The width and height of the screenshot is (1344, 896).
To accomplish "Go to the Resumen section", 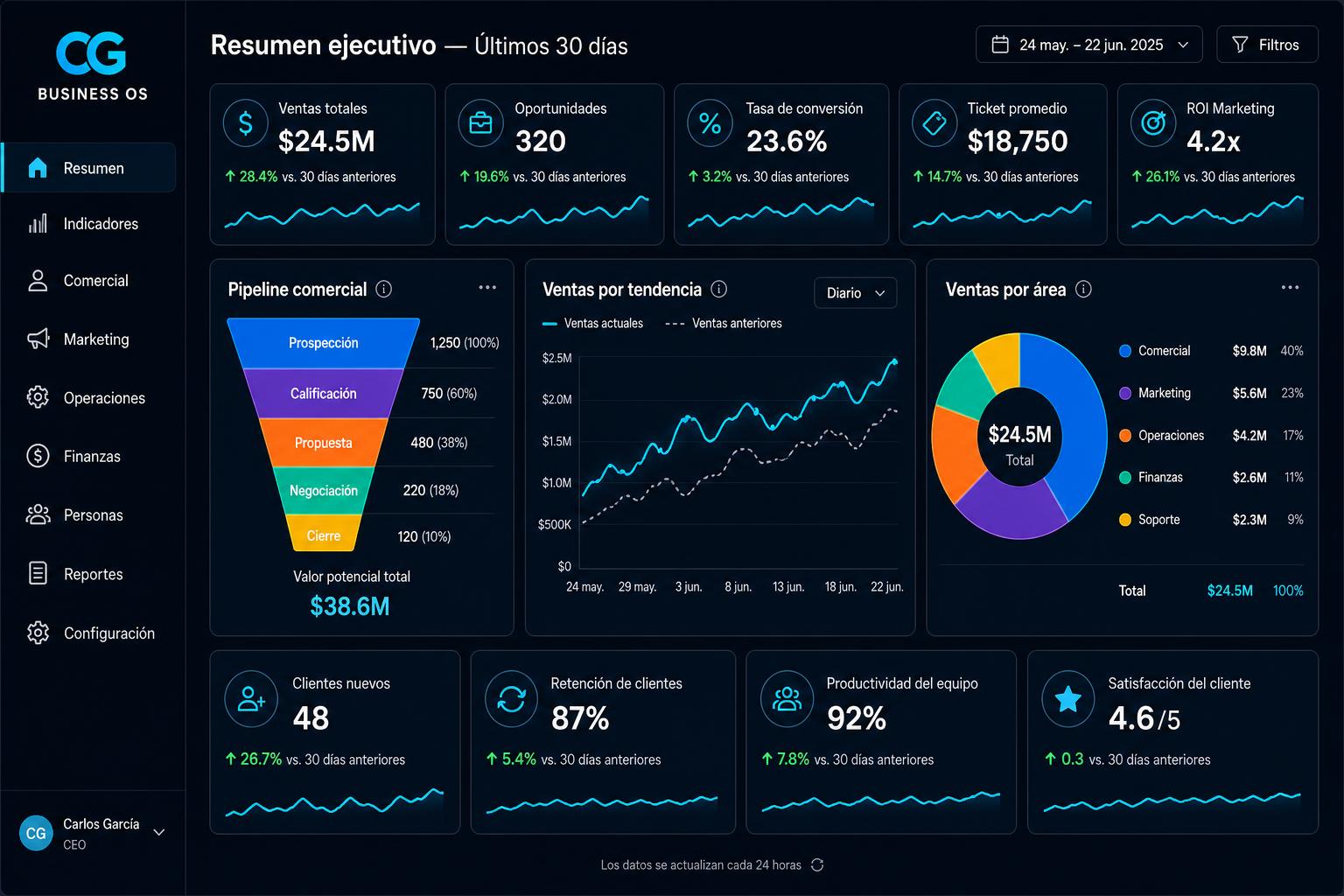I will 88,168.
